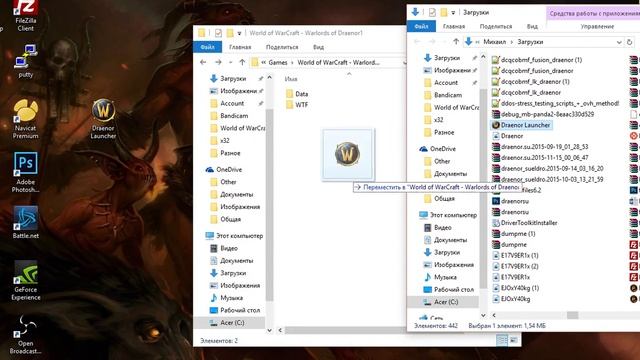The height and width of the screenshot is (360, 640).
Task: Open Вид tab in World of WarCraft window
Action: pos(318,47)
